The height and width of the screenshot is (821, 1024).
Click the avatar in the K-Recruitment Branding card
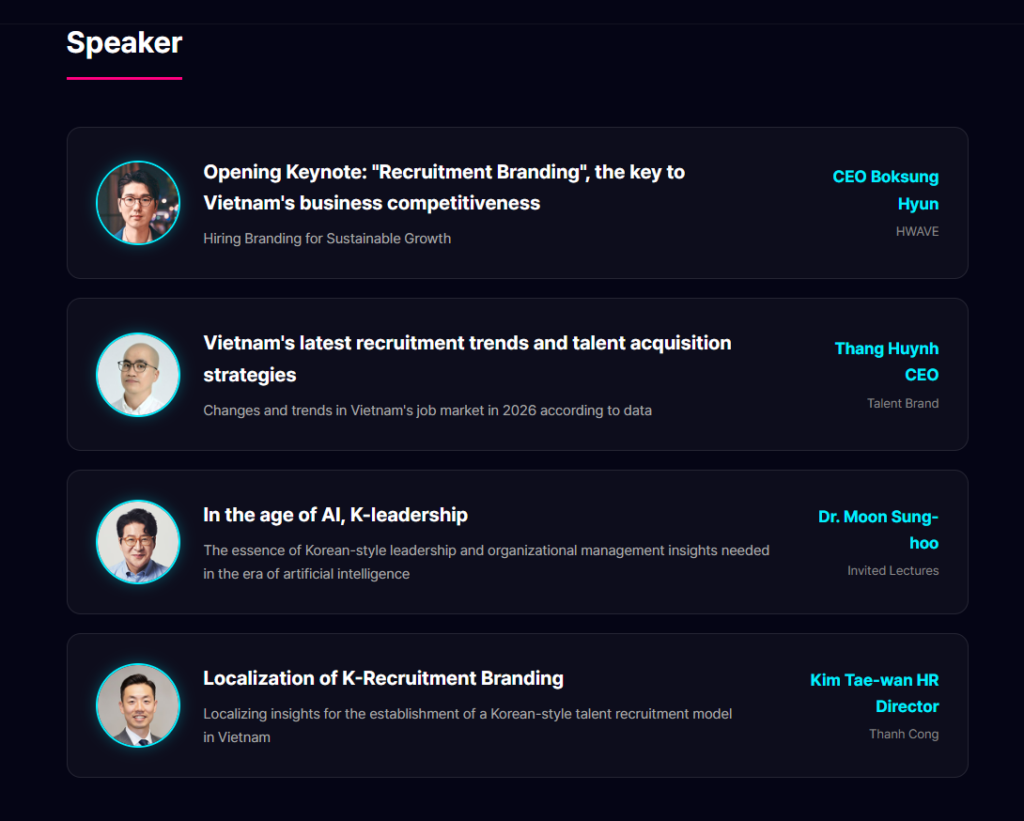point(138,705)
